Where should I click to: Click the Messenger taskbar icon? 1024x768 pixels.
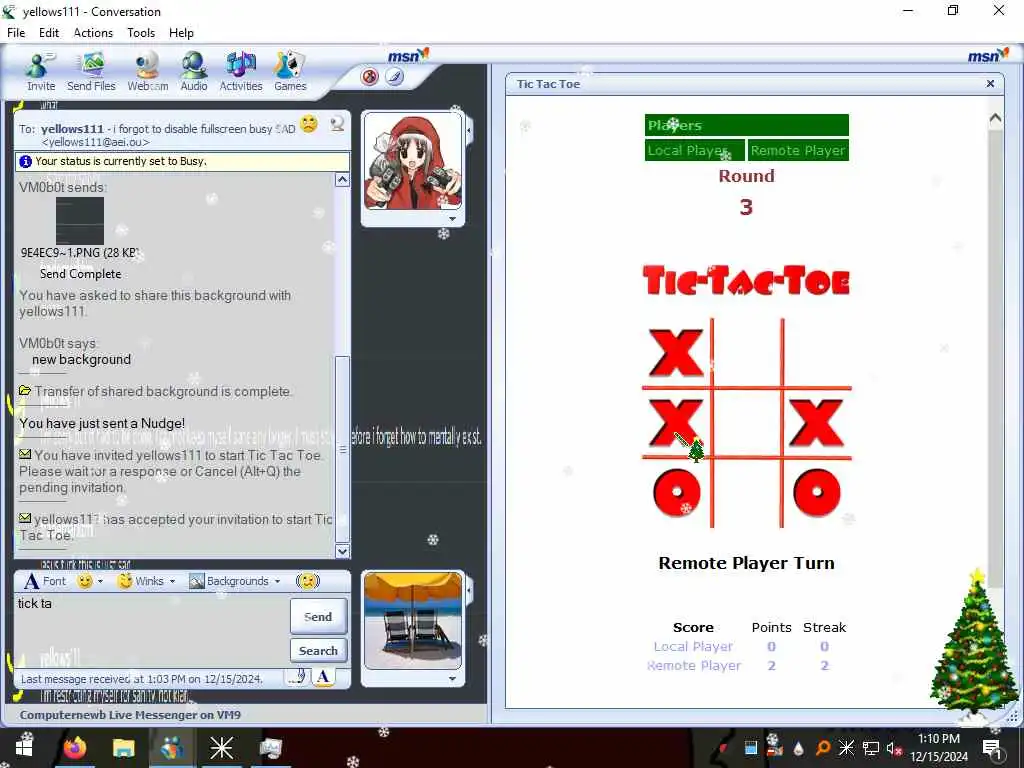pos(172,748)
